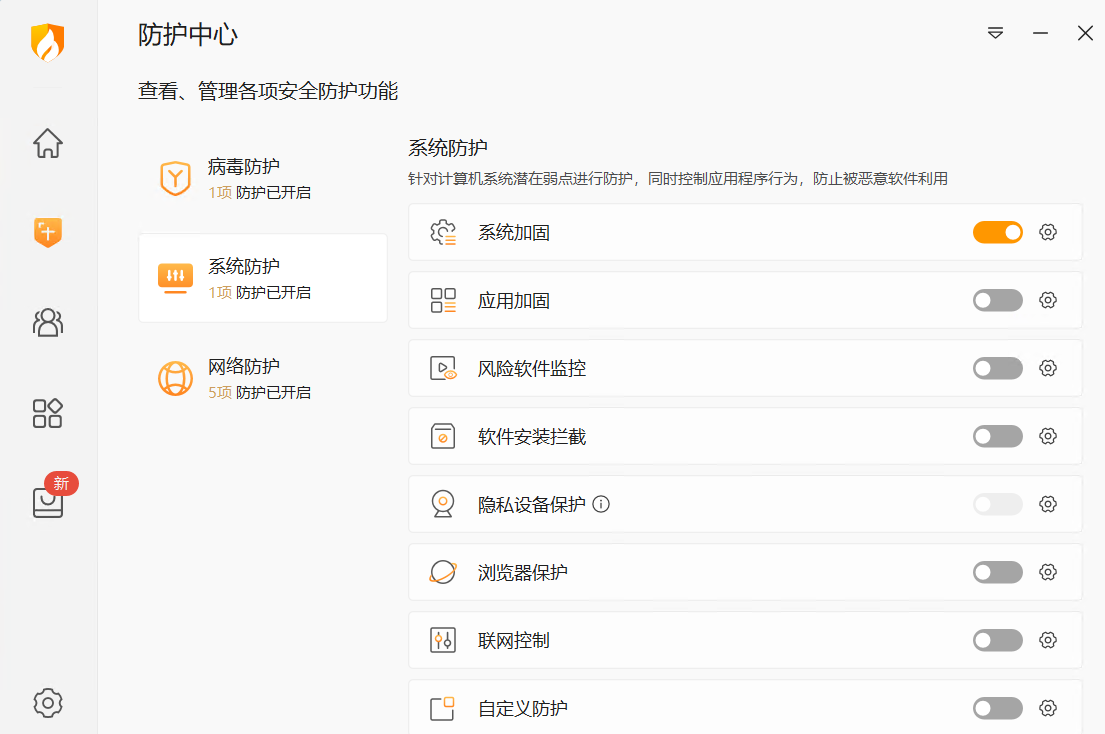Enable the 联网控制 toggle
The image size is (1105, 734).
[x=997, y=640]
